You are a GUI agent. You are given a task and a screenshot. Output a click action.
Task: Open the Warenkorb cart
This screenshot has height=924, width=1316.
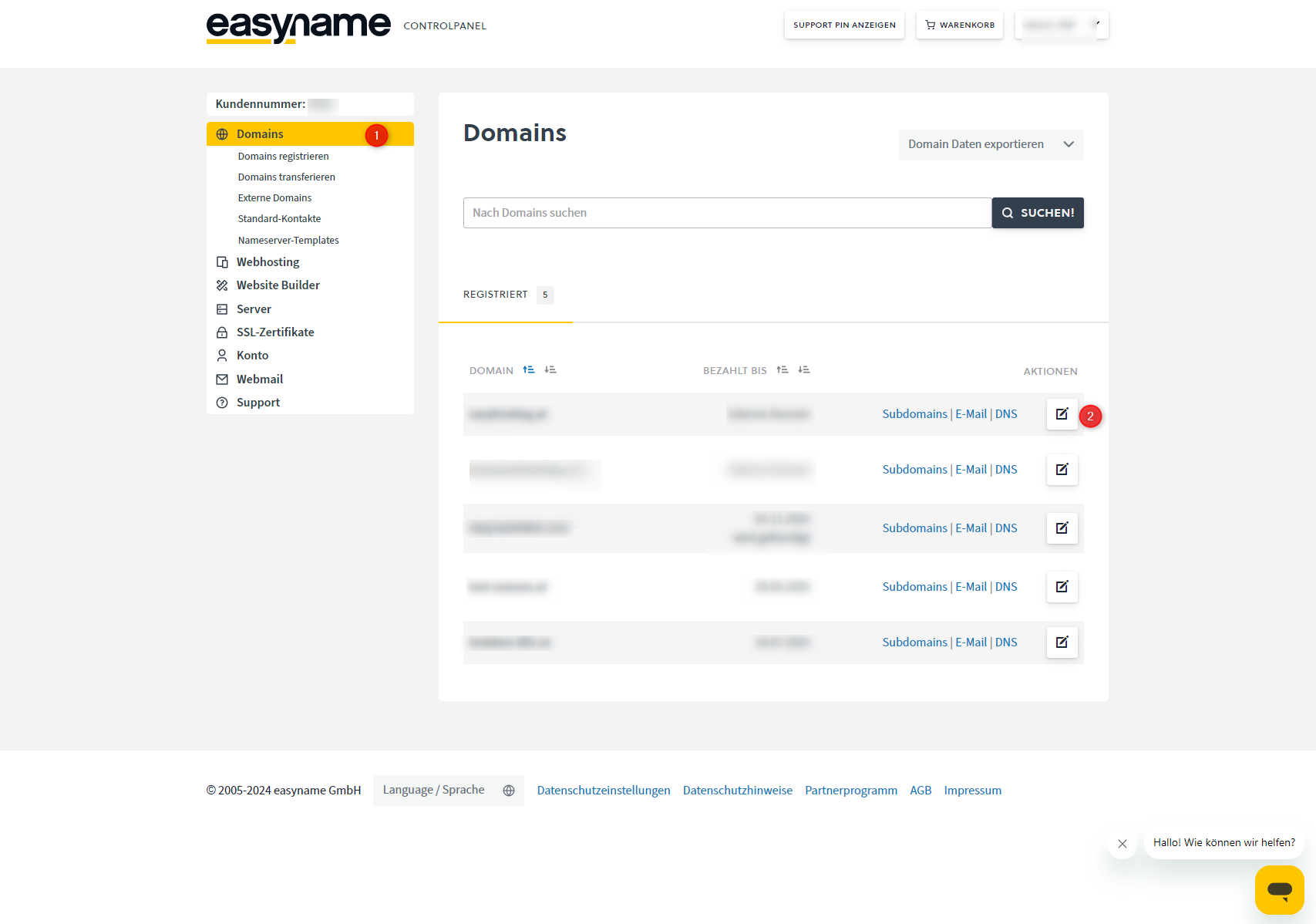959,25
